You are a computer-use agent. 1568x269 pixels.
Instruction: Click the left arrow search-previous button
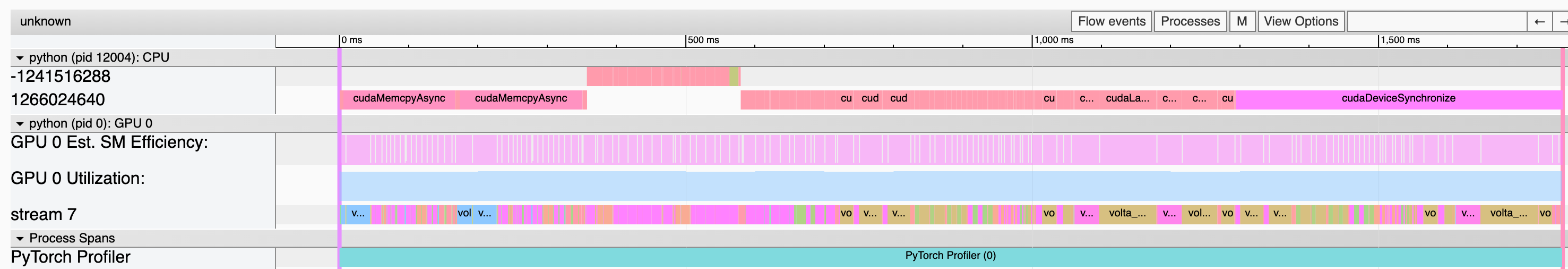coord(1539,21)
